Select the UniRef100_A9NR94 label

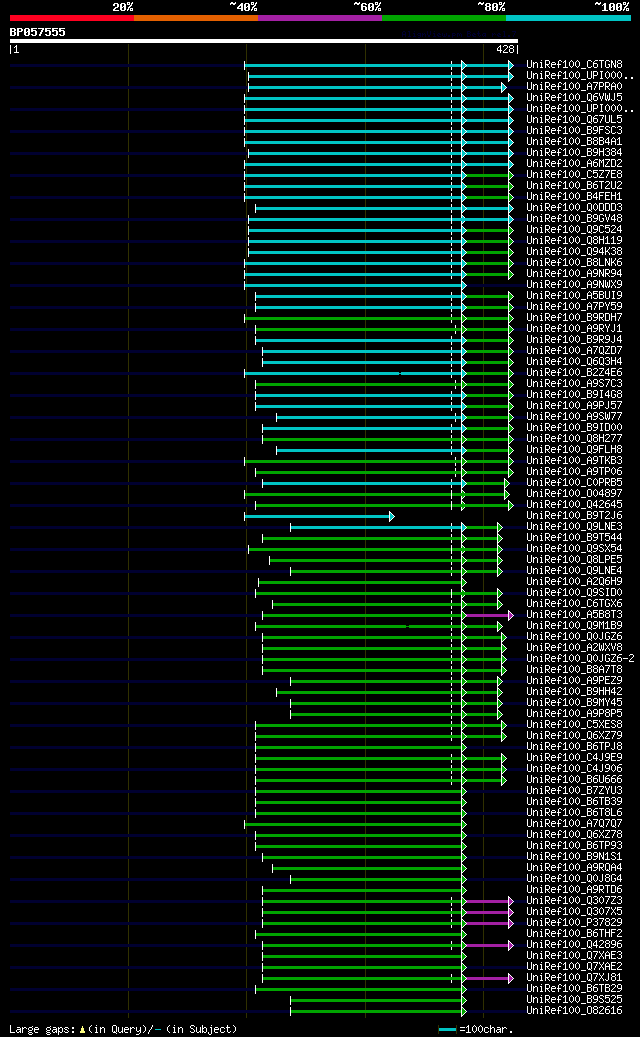click(574, 273)
